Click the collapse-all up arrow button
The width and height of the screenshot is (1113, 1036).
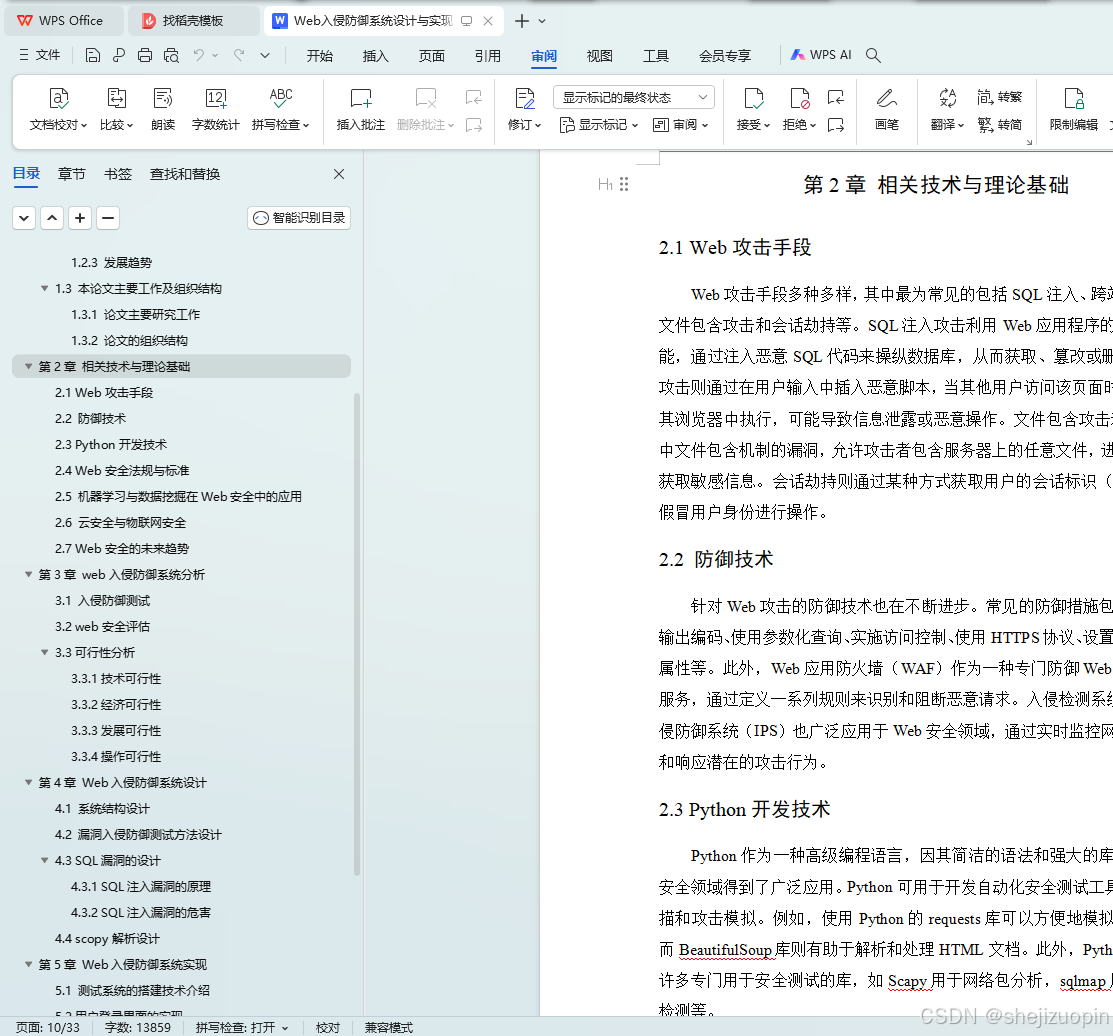pyautogui.click(x=52, y=218)
